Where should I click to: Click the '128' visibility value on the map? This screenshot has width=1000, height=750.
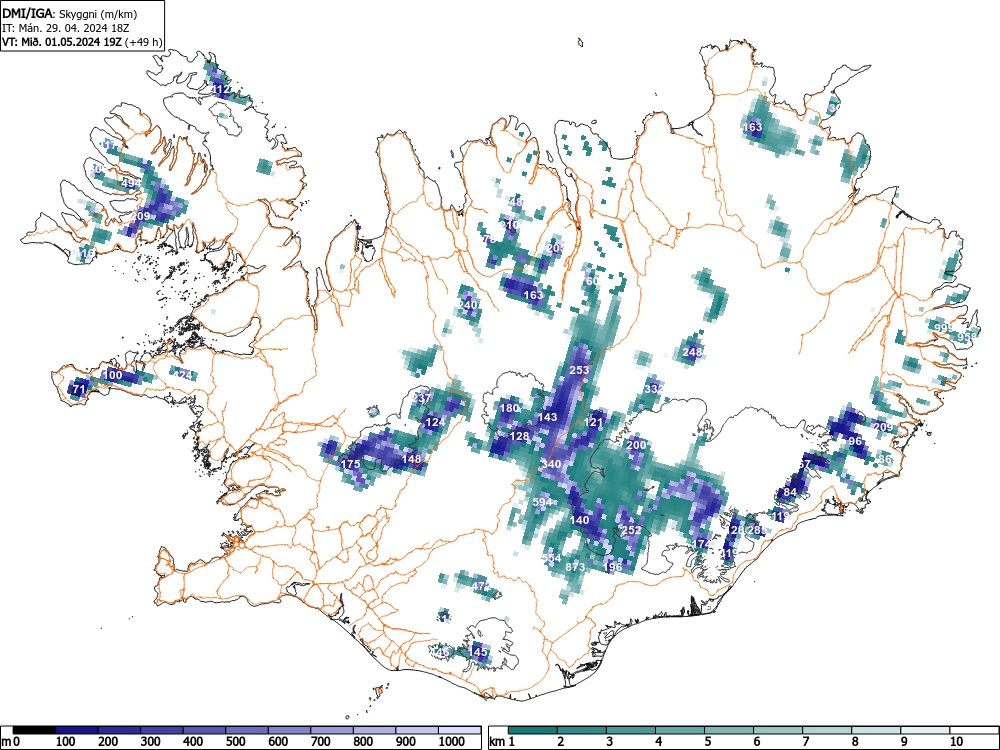519,436
